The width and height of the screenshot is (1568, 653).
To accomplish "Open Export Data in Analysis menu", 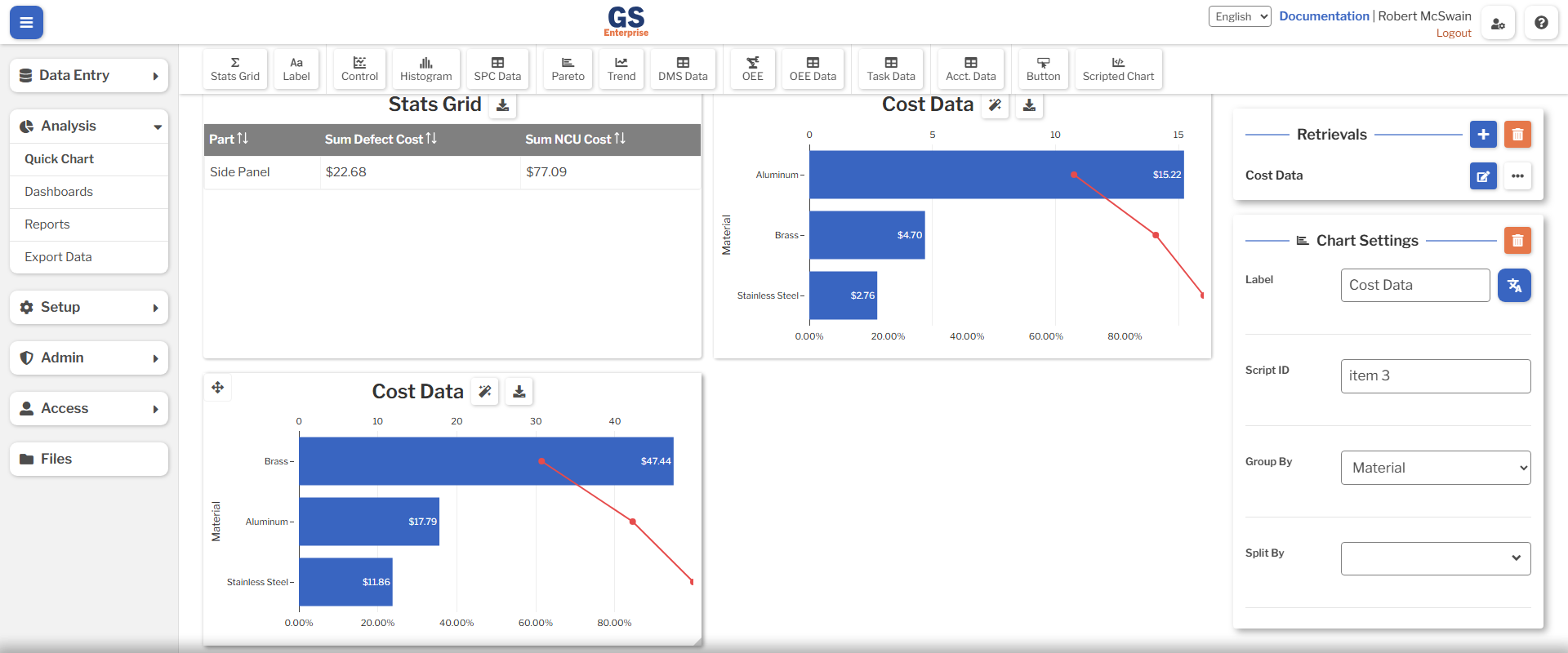I will pos(89,257).
